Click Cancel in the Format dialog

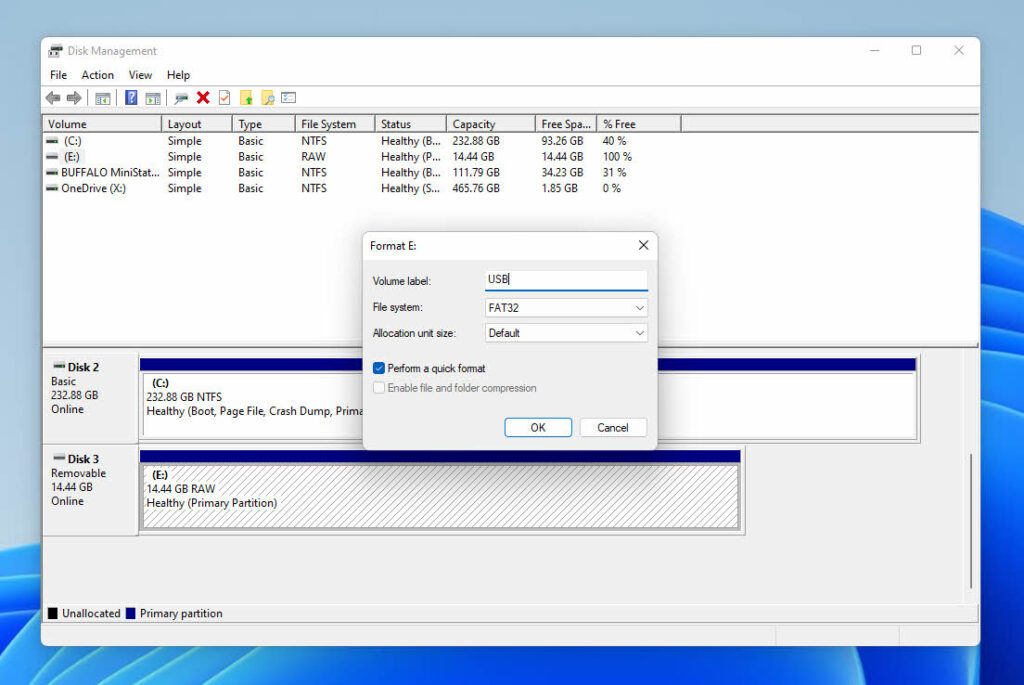click(x=613, y=427)
